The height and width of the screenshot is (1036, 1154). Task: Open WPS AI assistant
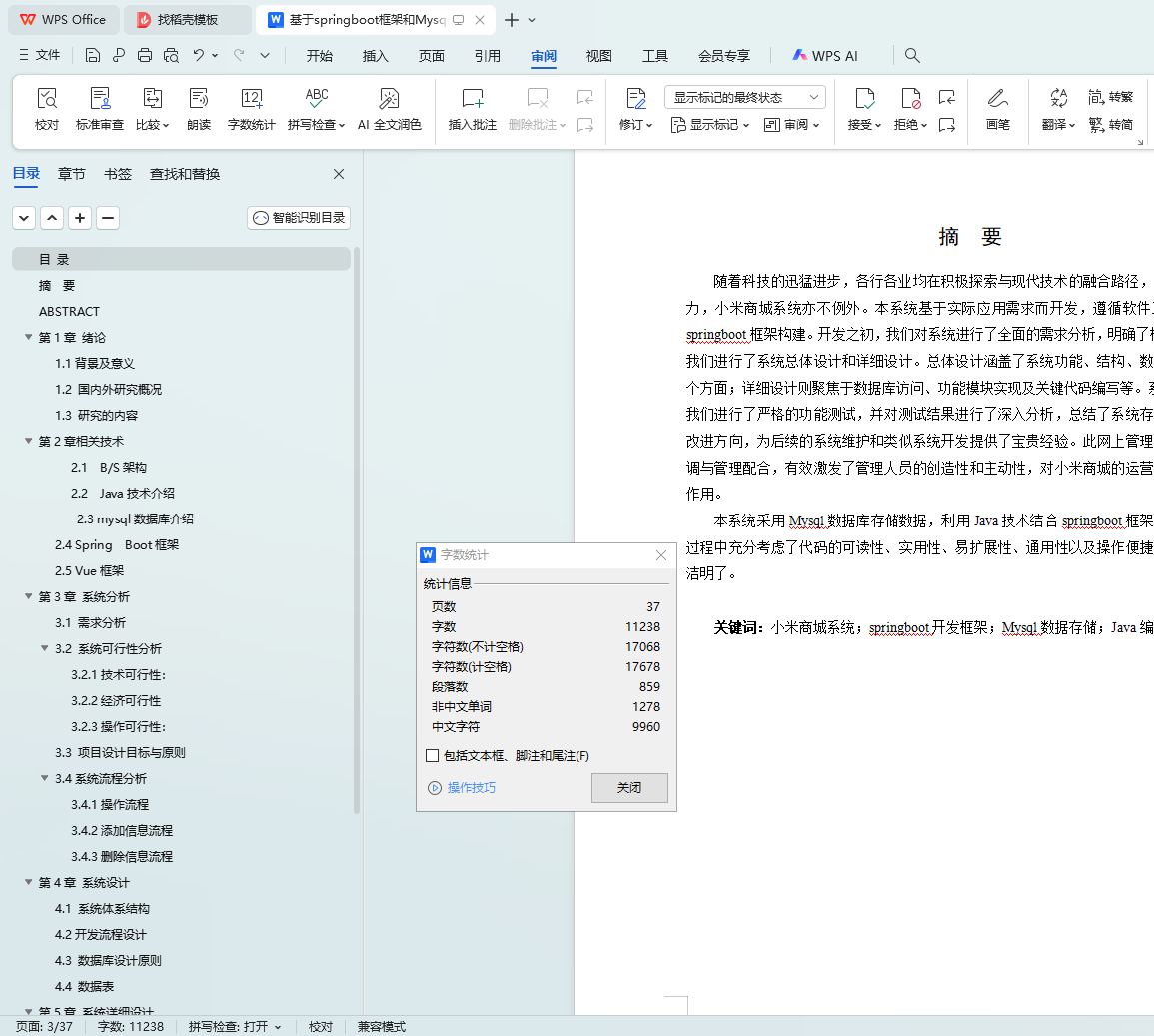click(x=825, y=56)
